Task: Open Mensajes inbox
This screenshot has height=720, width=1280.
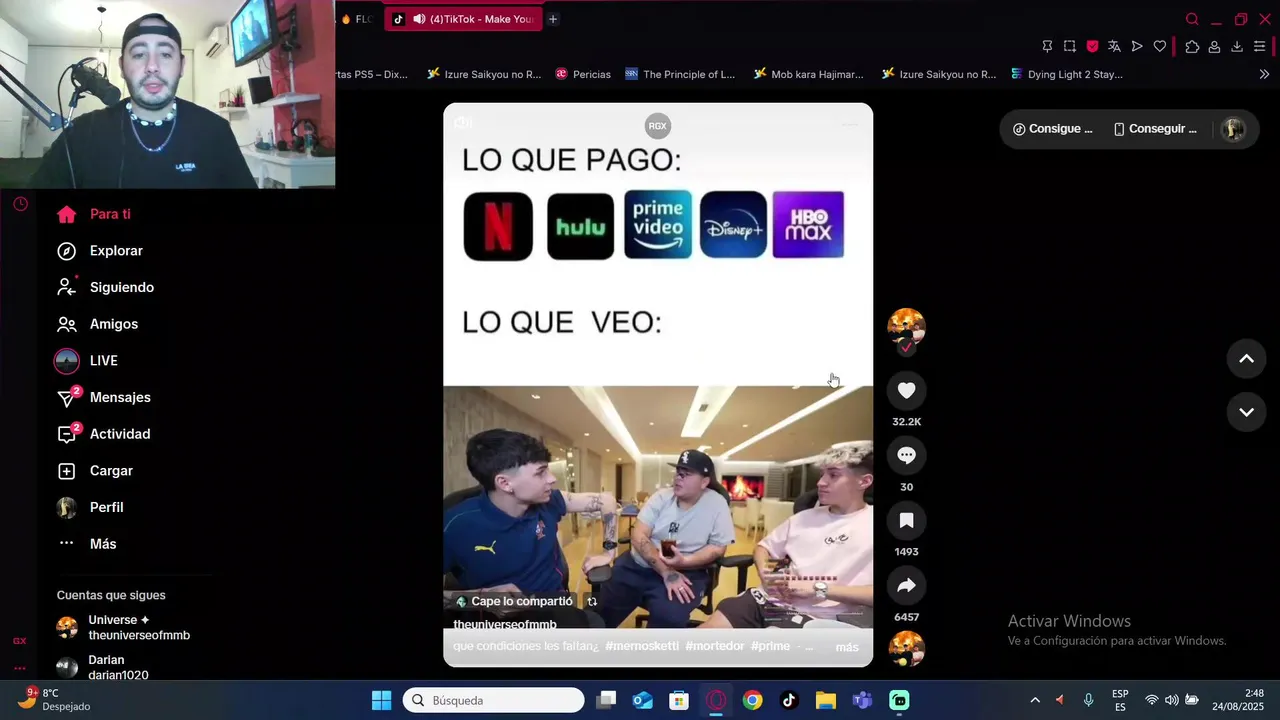Action: click(103, 397)
